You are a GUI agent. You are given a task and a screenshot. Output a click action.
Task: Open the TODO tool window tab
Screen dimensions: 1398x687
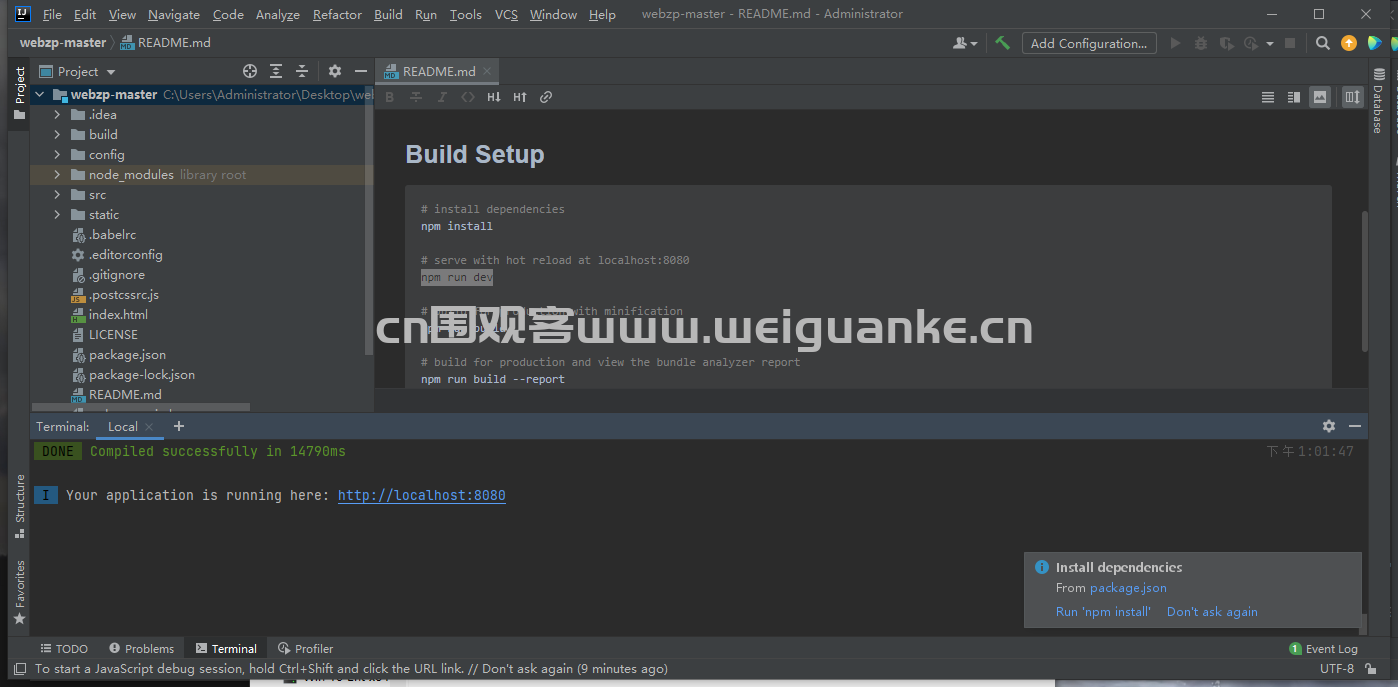64,648
